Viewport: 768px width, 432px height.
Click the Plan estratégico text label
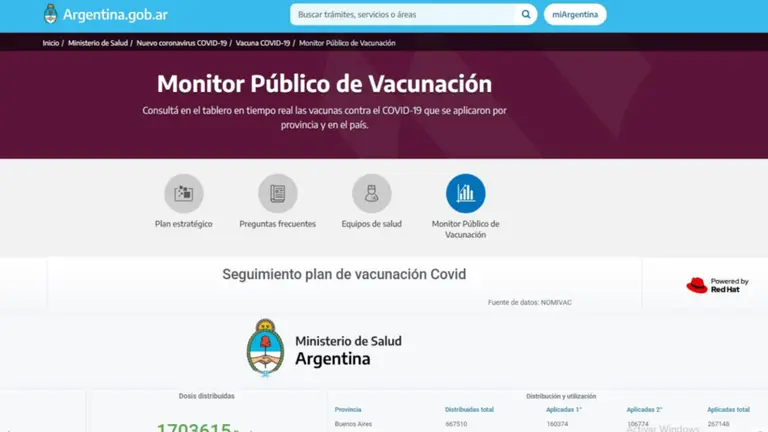coord(183,224)
